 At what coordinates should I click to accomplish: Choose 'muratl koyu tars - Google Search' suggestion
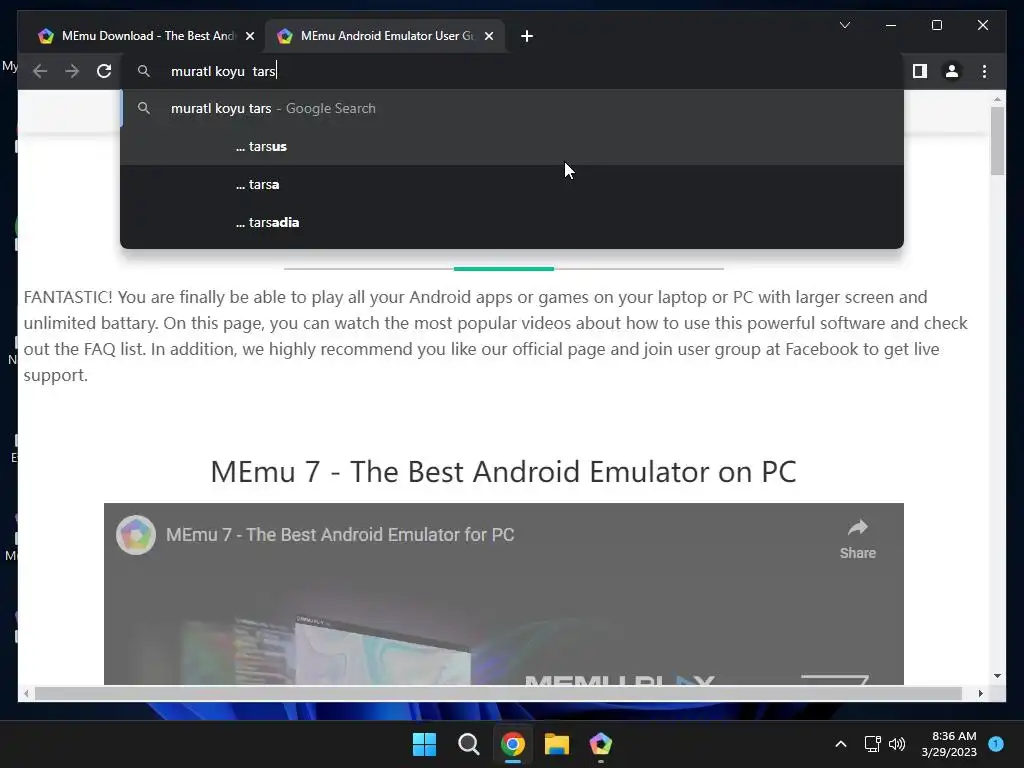(512, 108)
